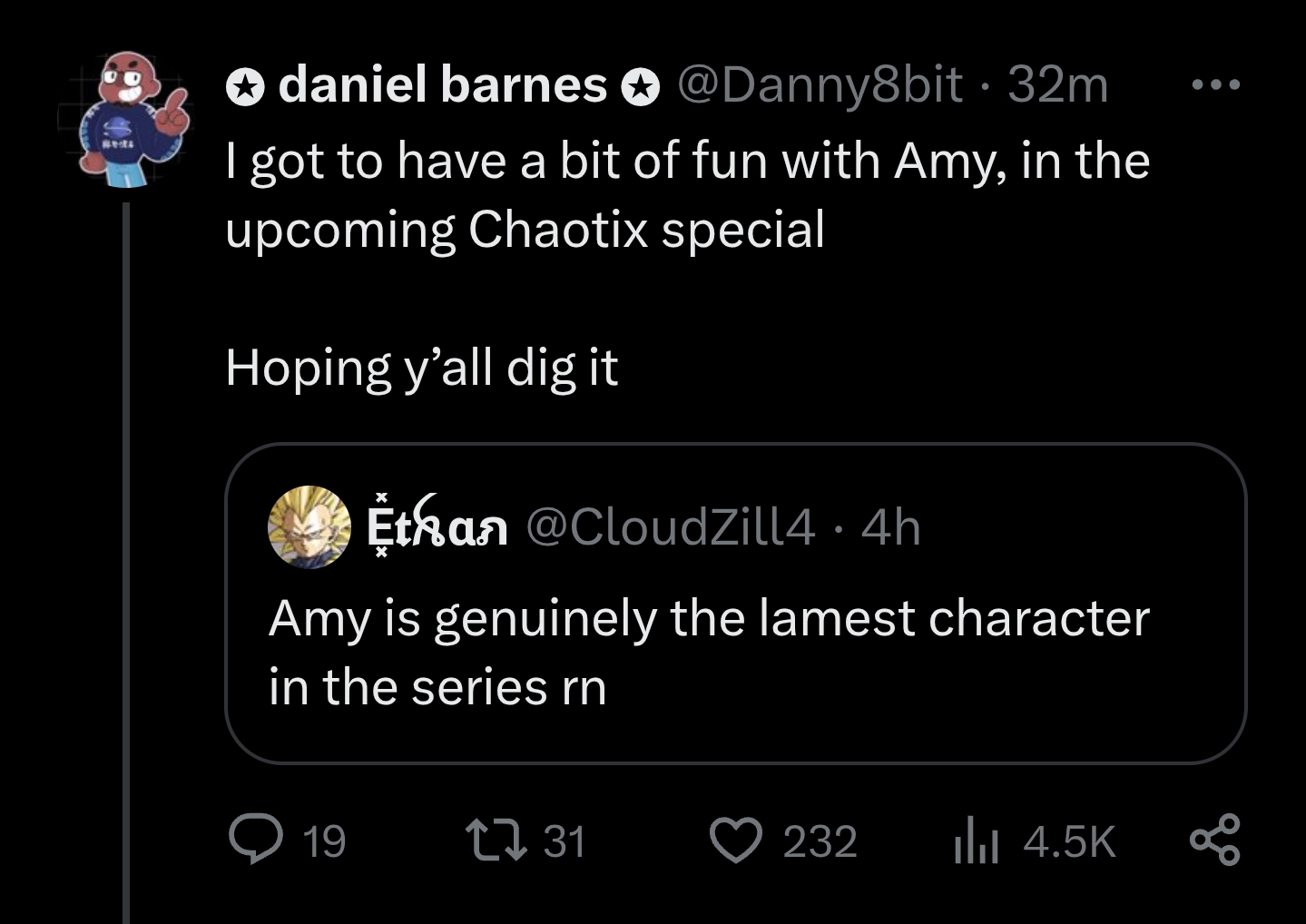Click the daniel barnes display name
This screenshot has width=1306, height=924.
coord(442,85)
